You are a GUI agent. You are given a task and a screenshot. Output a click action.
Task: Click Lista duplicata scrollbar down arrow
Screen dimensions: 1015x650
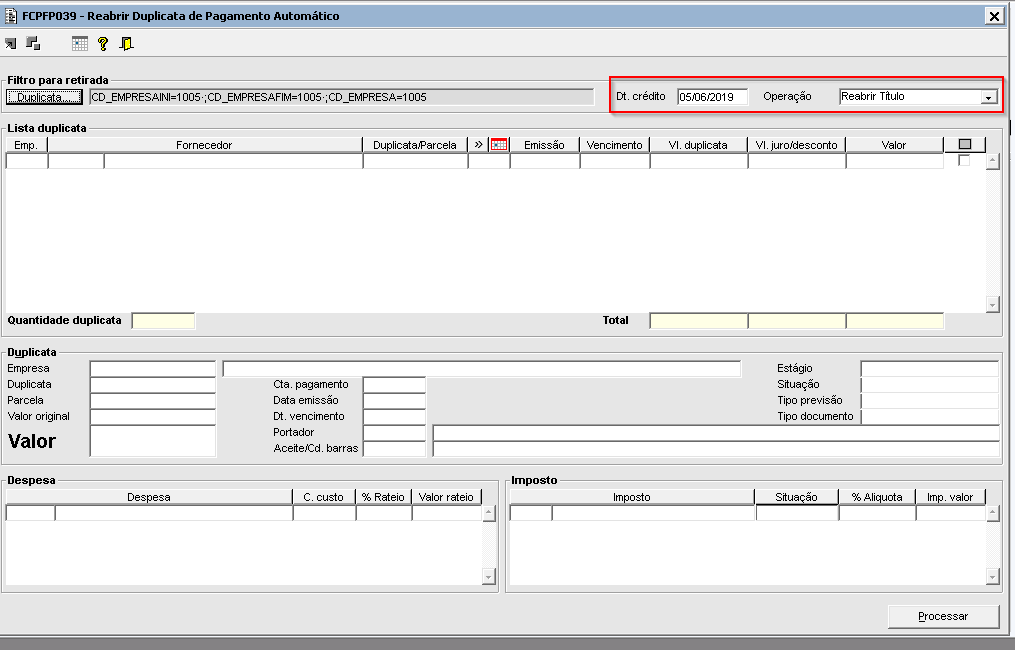point(993,304)
